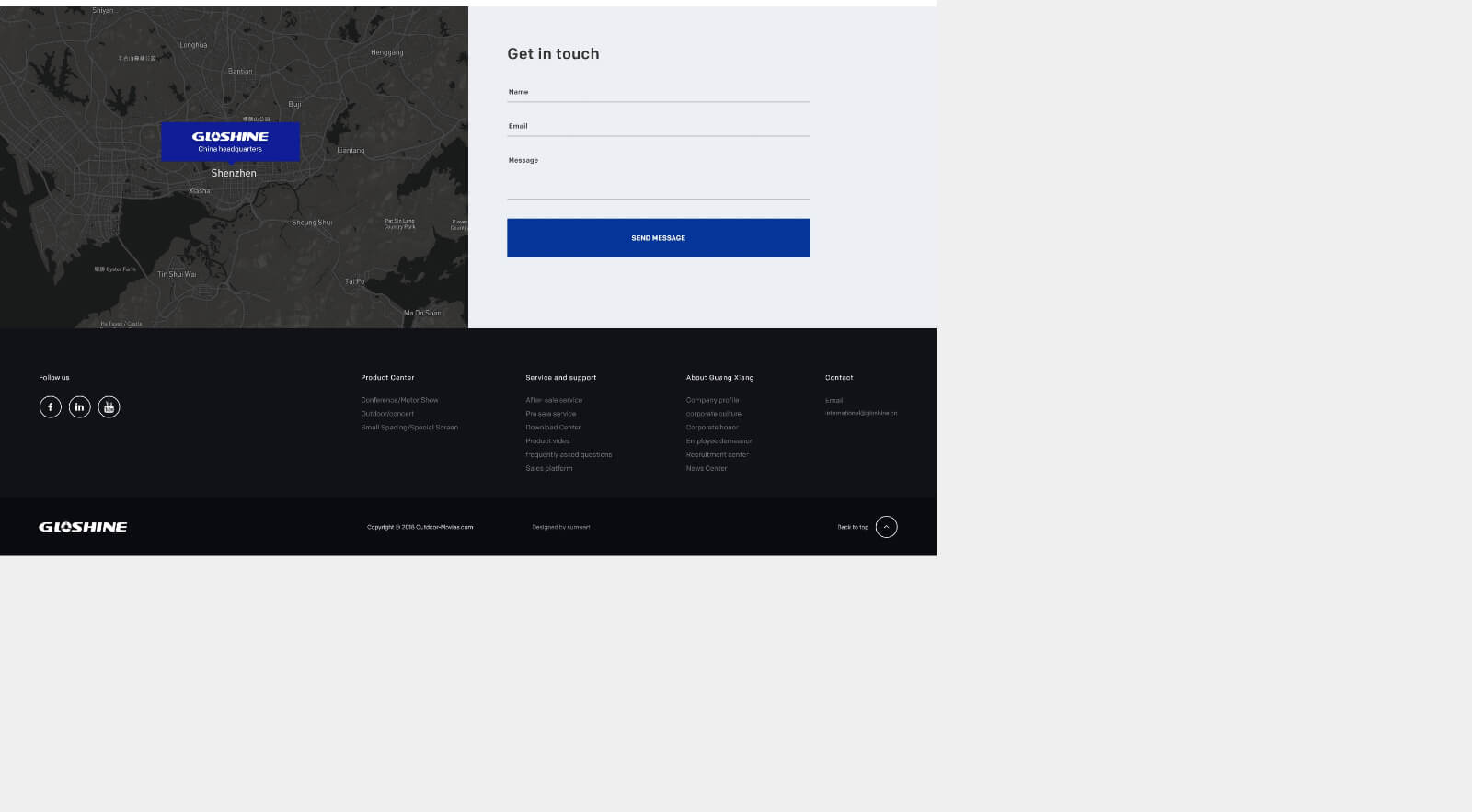Go to Outdoor/concert products
This screenshot has height=812, width=1472.
point(387,414)
